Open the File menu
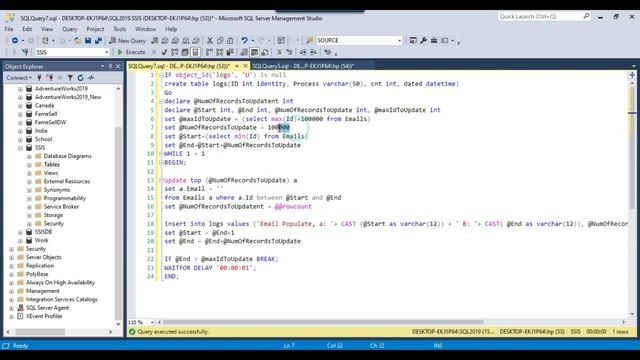 (x=9, y=29)
